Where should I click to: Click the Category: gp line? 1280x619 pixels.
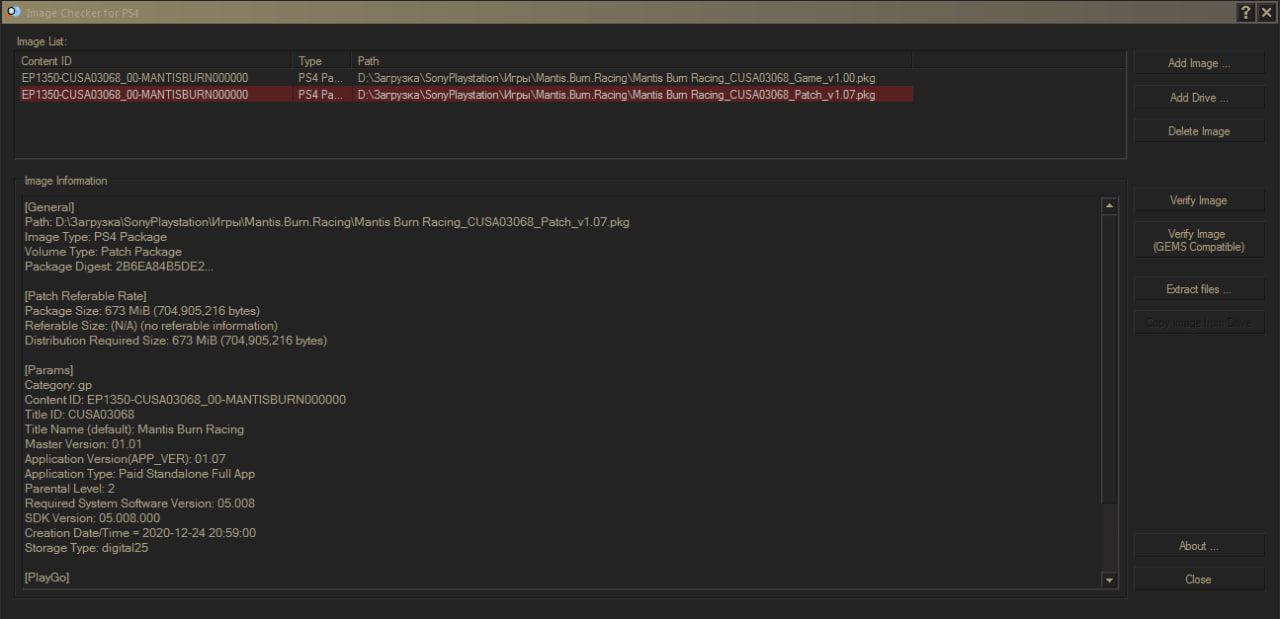pyautogui.click(x=58, y=385)
